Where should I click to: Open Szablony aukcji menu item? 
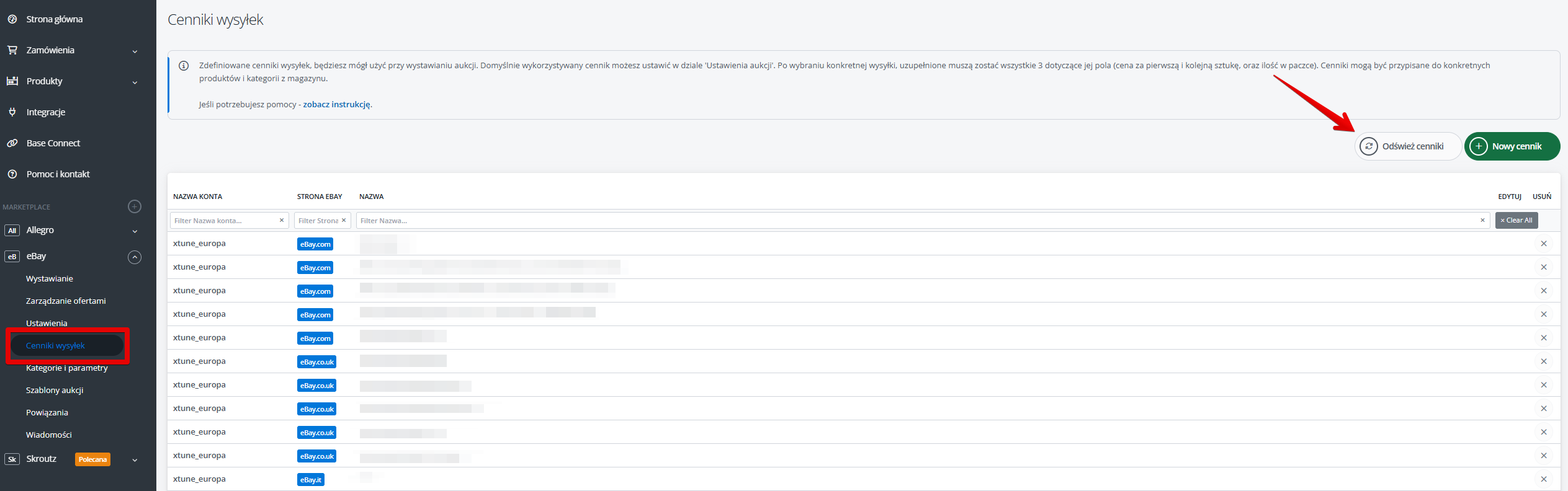coord(55,390)
